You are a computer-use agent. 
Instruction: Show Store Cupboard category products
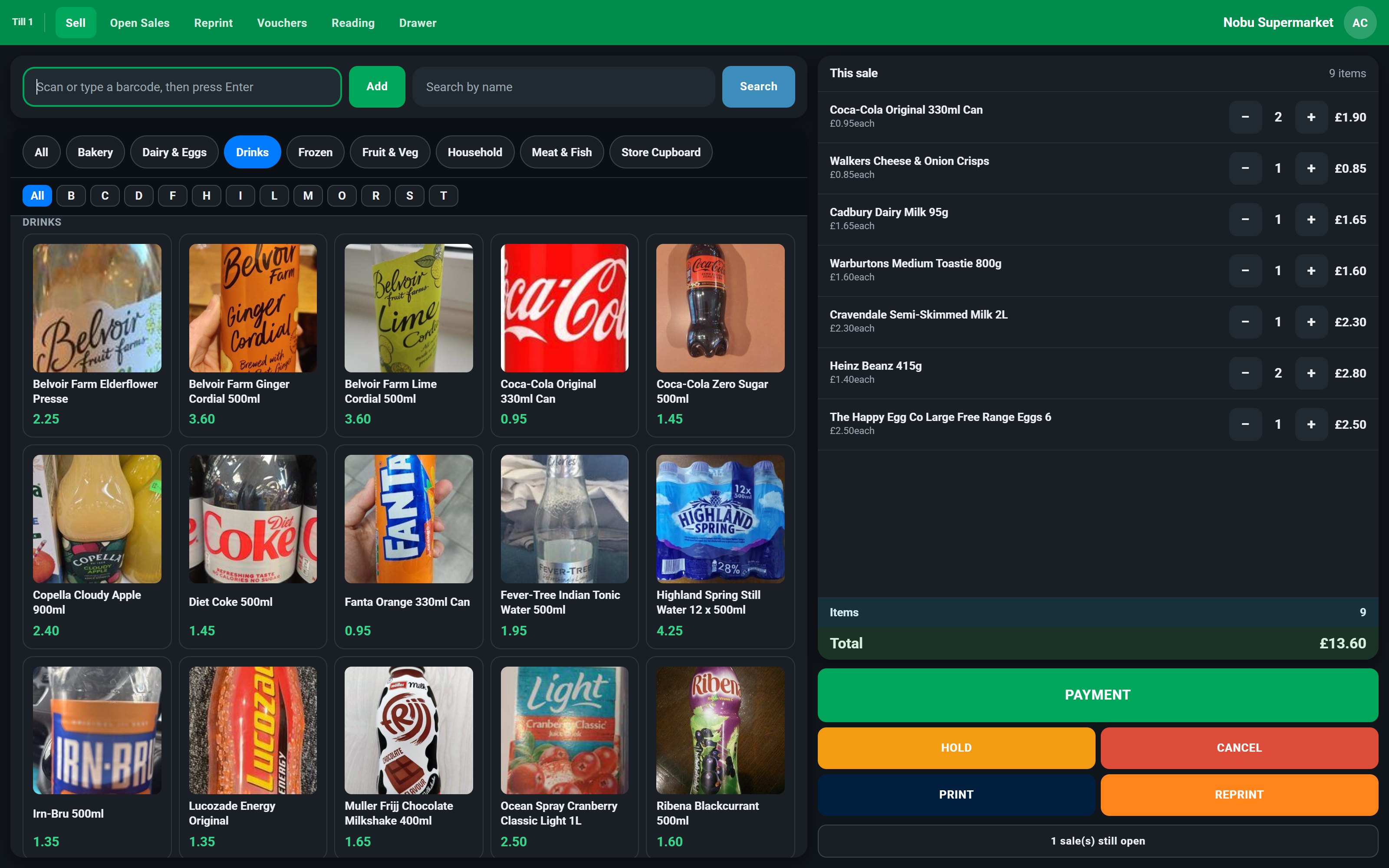661,152
